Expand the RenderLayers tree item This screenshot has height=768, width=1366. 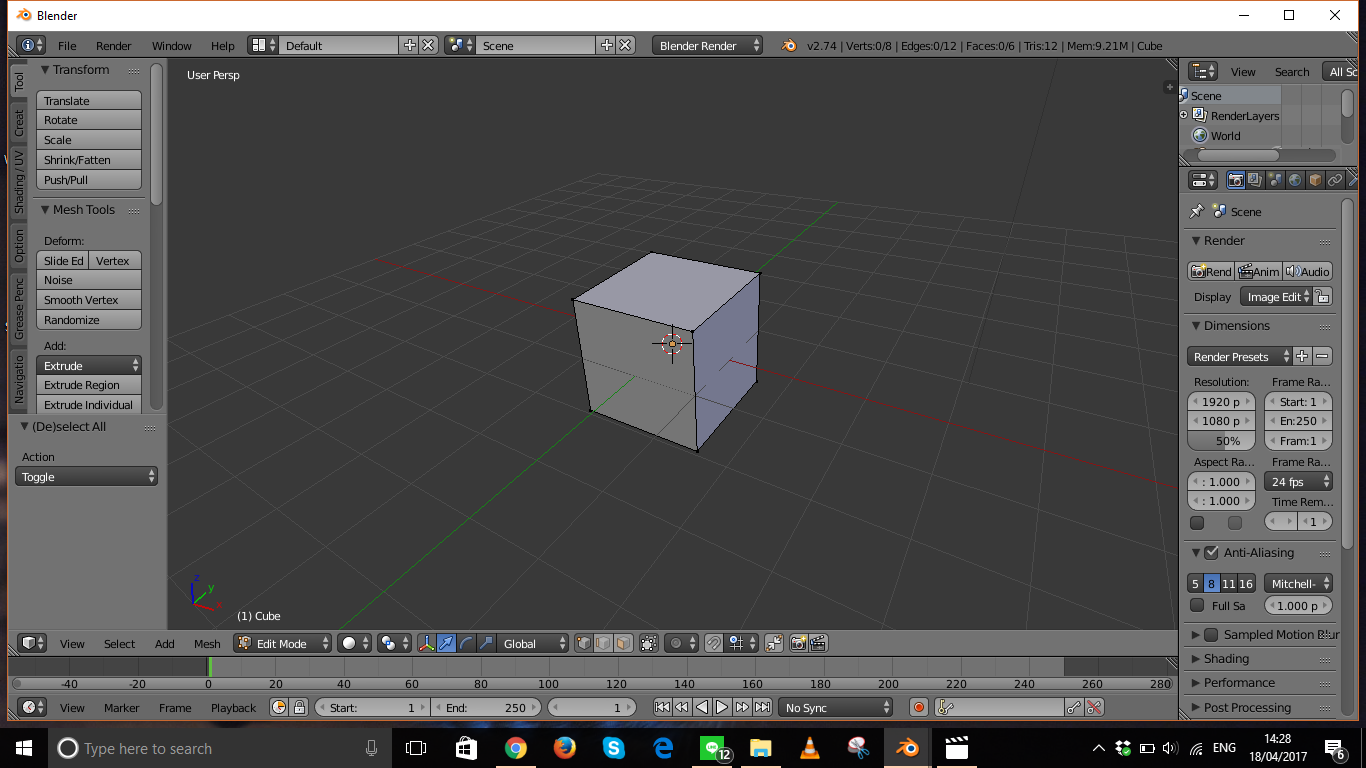pos(1184,115)
